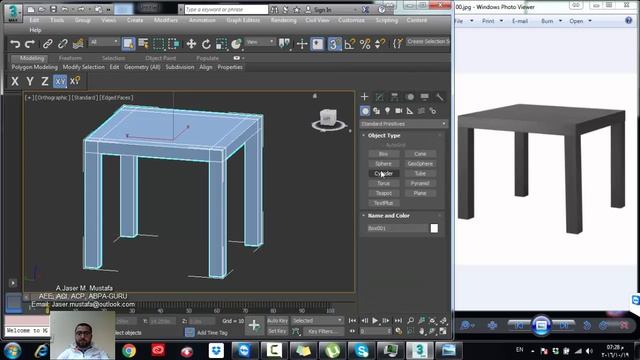Click the Select and Place icon

click(x=236, y=44)
